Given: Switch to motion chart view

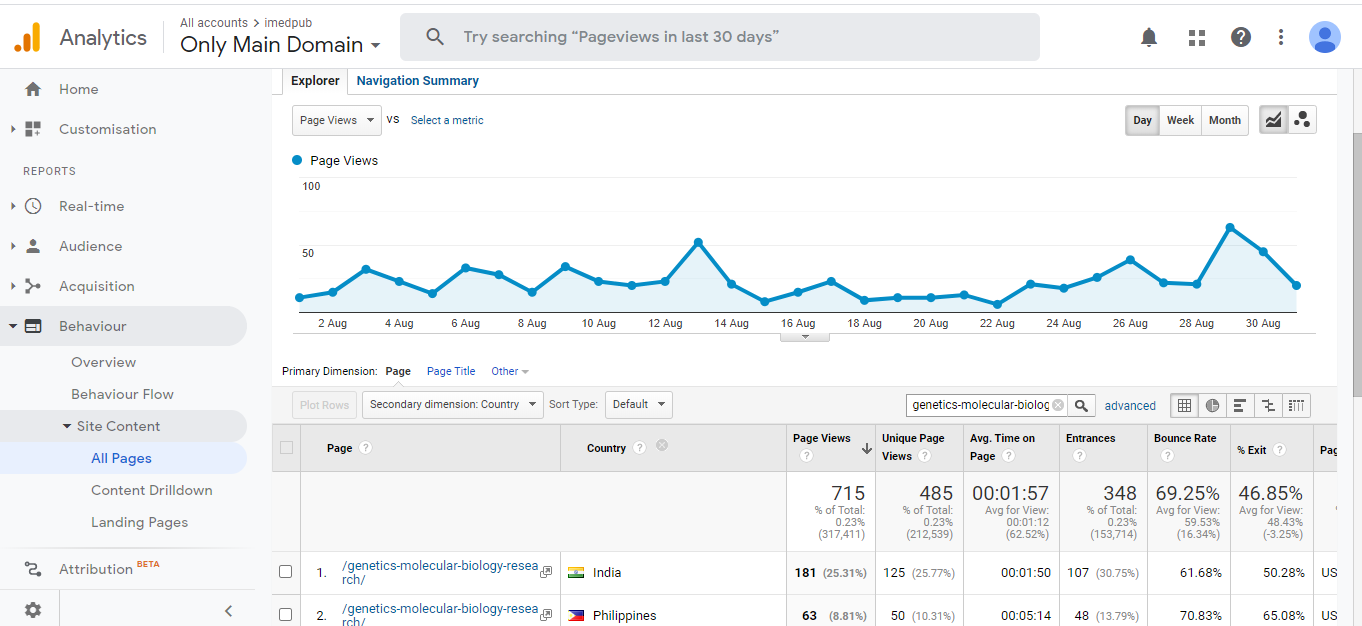Looking at the screenshot, I should (1302, 120).
